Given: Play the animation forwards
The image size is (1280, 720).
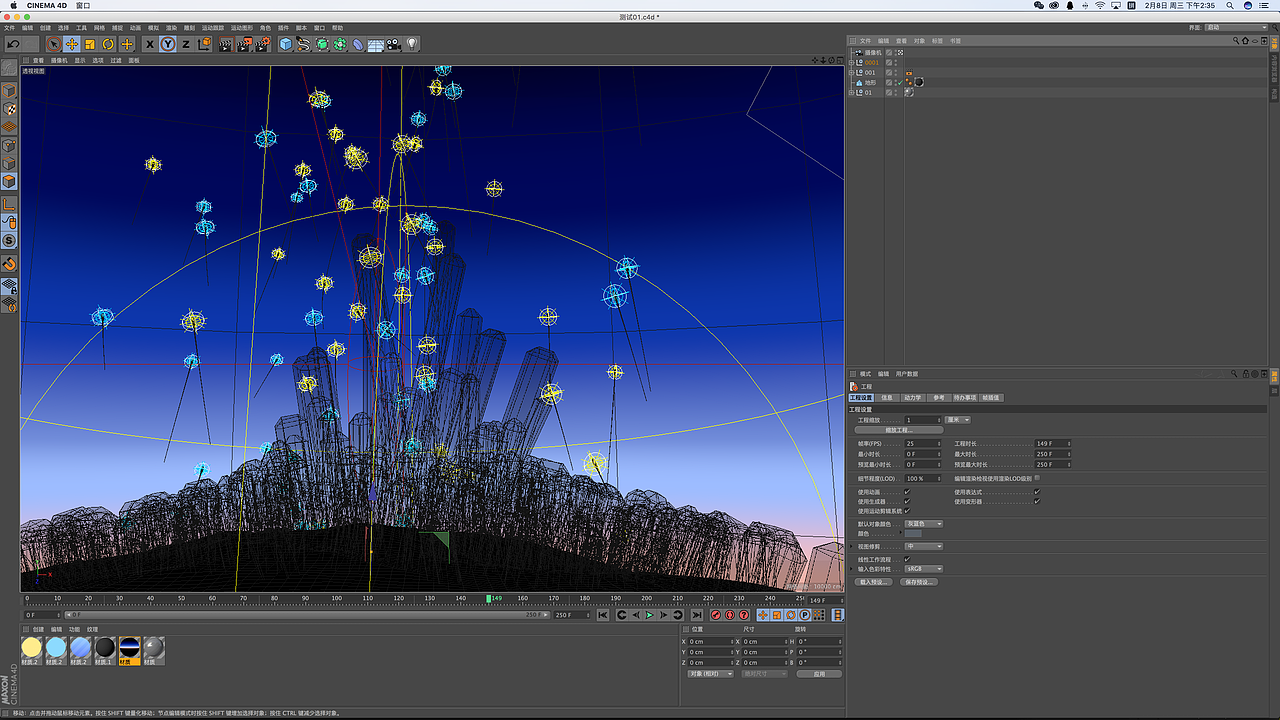Looking at the screenshot, I should (649, 615).
